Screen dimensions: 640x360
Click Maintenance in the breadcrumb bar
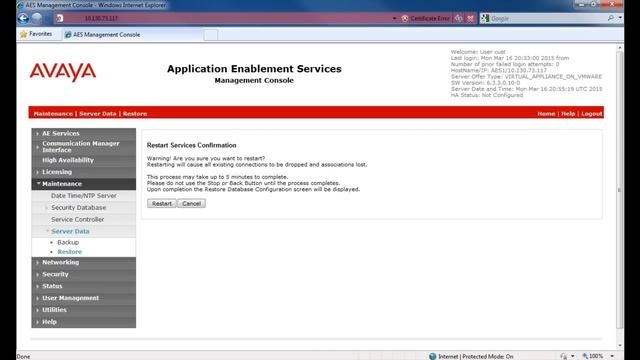pos(53,113)
